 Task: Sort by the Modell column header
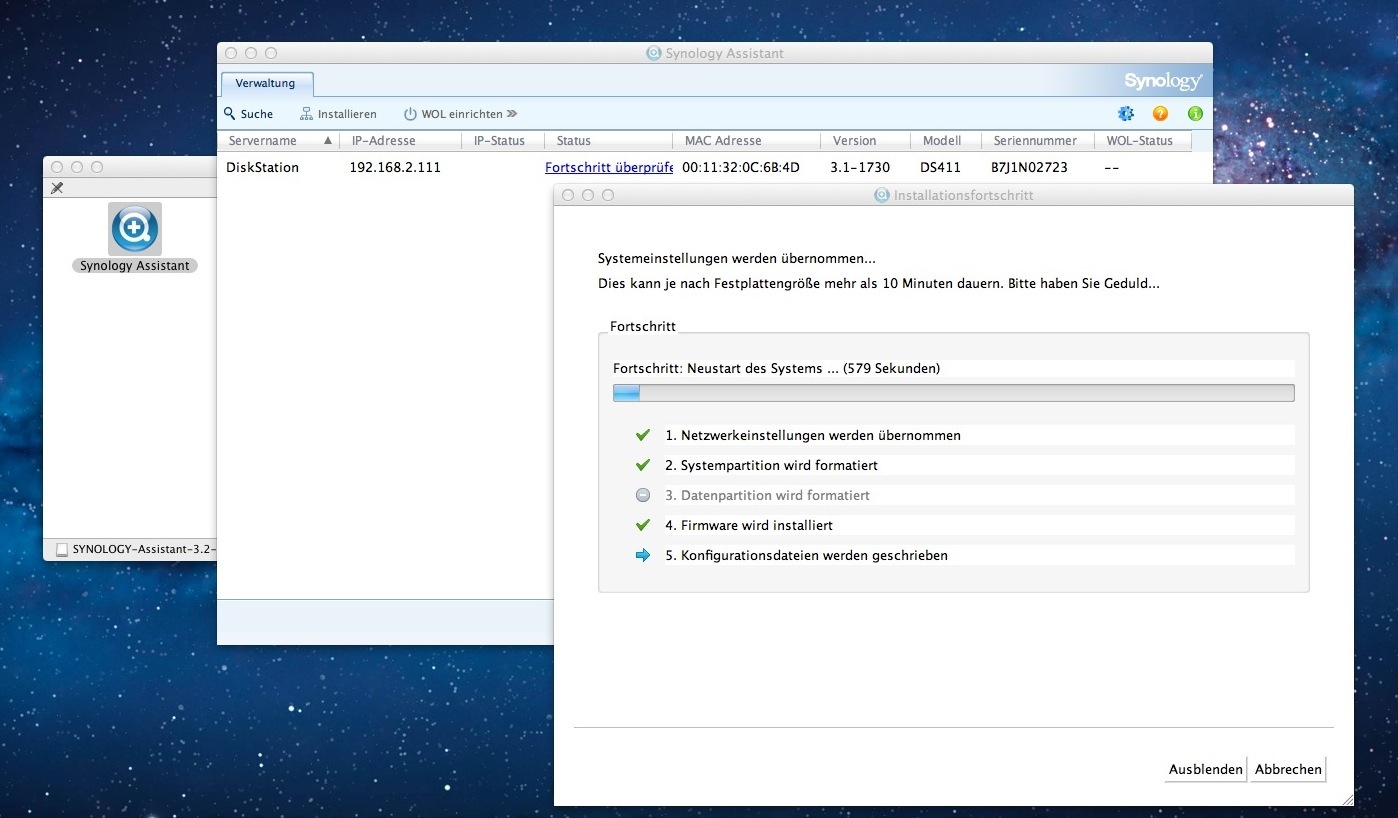(x=945, y=141)
